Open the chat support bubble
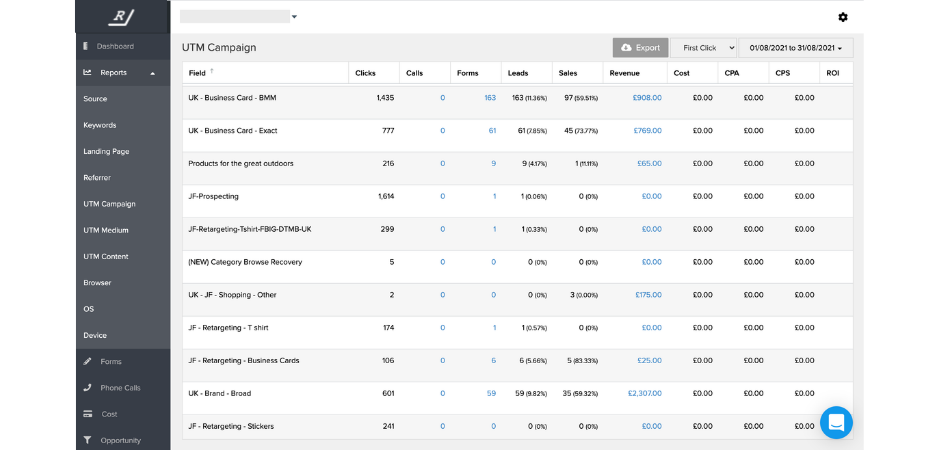This screenshot has width=940, height=450. coord(836,422)
